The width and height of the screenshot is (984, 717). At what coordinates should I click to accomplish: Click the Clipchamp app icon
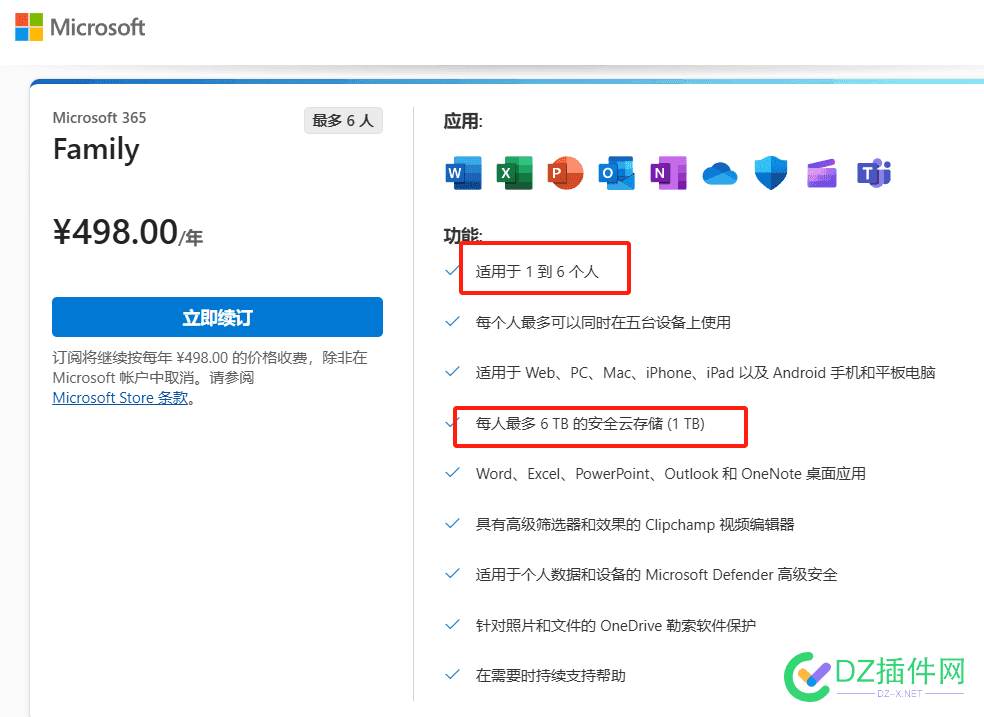tap(822, 173)
